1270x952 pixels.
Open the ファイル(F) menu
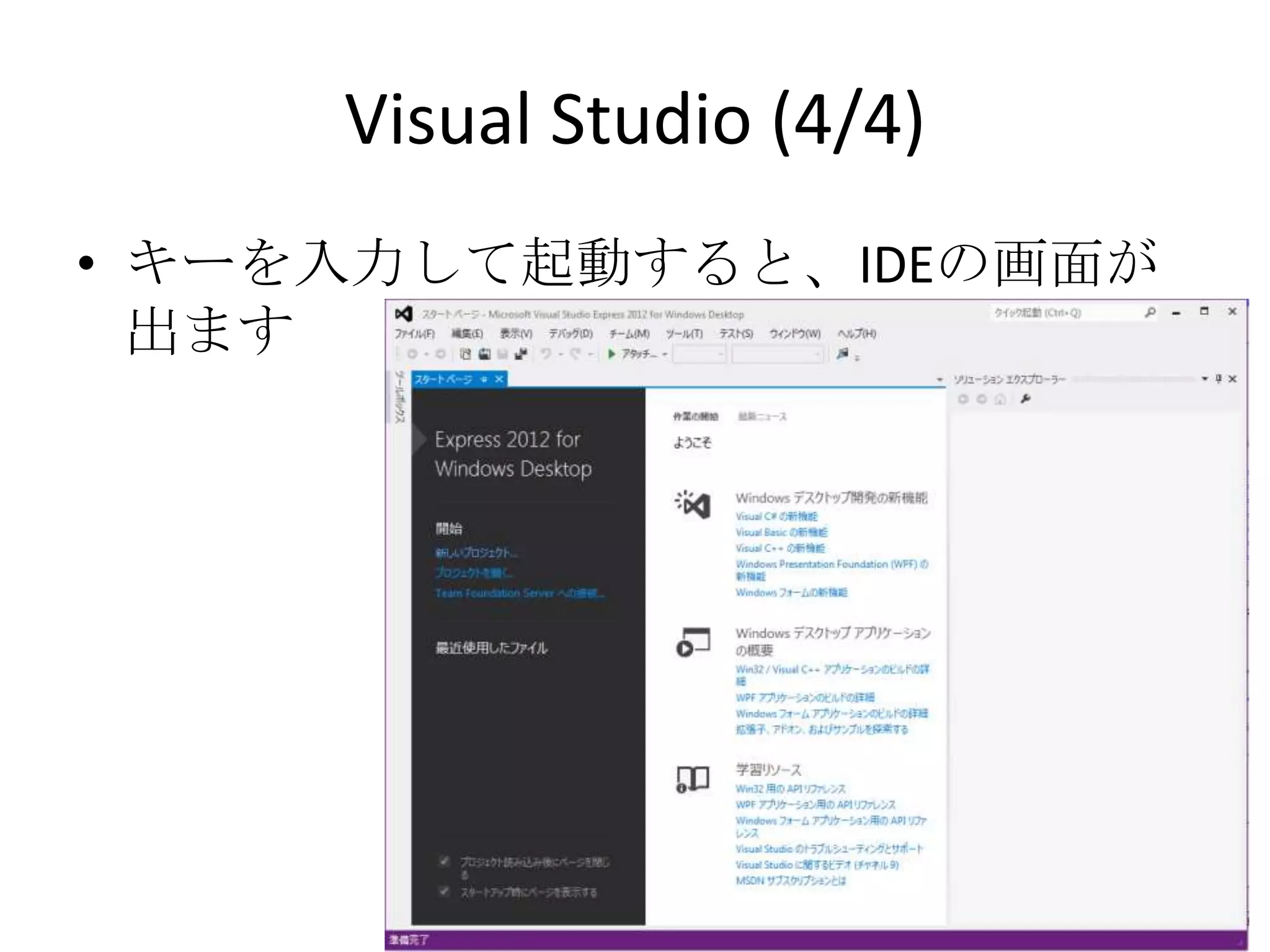click(x=415, y=334)
